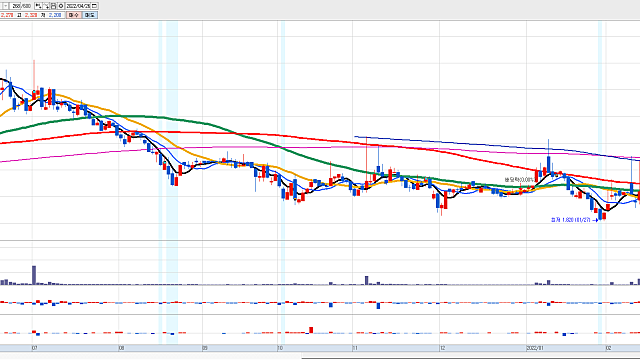Click the crosshair cursor tool icon
This screenshot has height=360, width=640.
pyautogui.click(x=46, y=6)
